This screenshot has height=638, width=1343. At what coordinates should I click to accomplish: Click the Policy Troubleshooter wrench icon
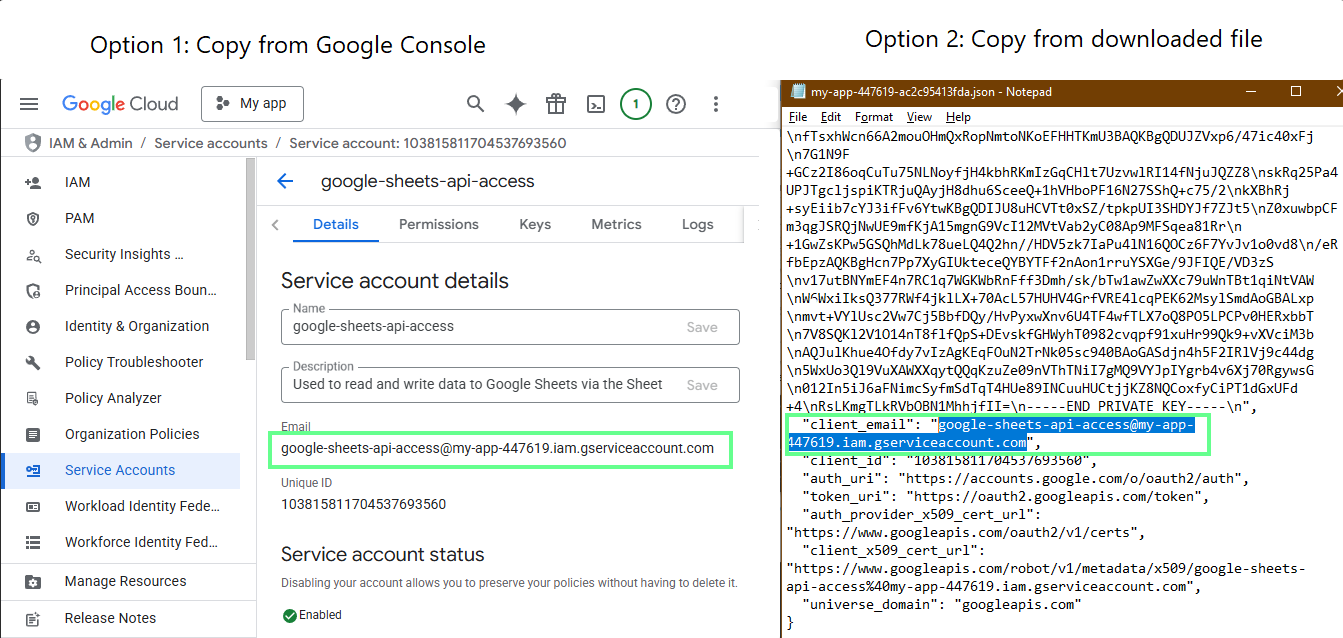click(x=31, y=361)
